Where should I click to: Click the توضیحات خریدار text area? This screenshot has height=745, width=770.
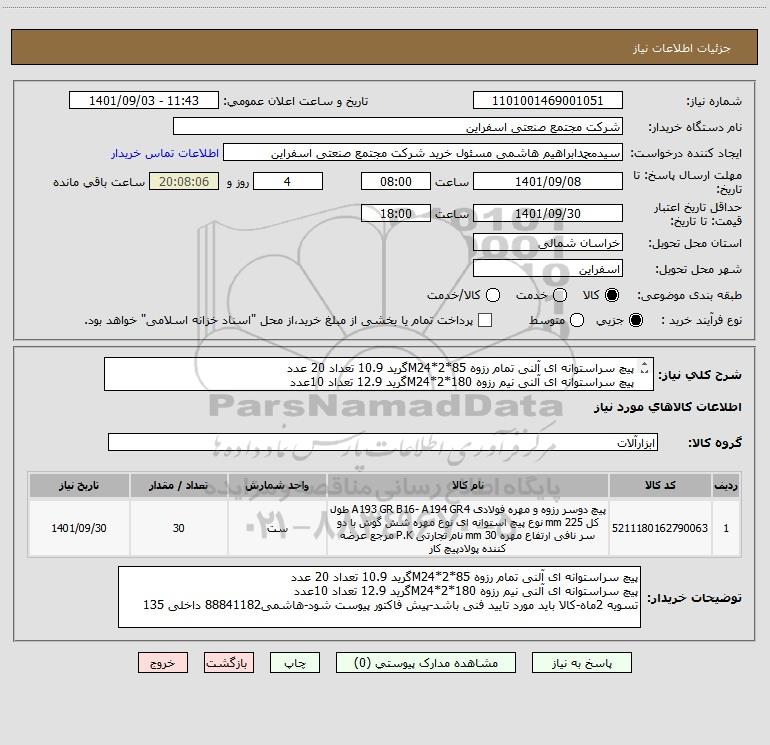[379, 597]
